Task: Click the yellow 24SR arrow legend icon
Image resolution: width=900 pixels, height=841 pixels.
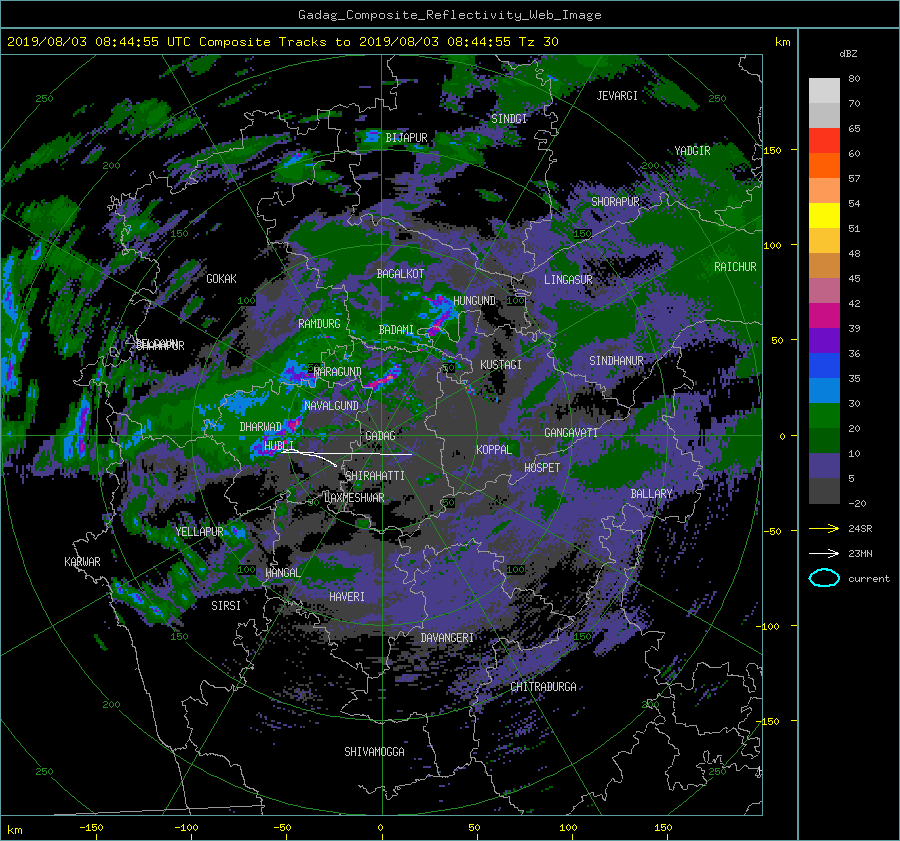Action: click(824, 529)
